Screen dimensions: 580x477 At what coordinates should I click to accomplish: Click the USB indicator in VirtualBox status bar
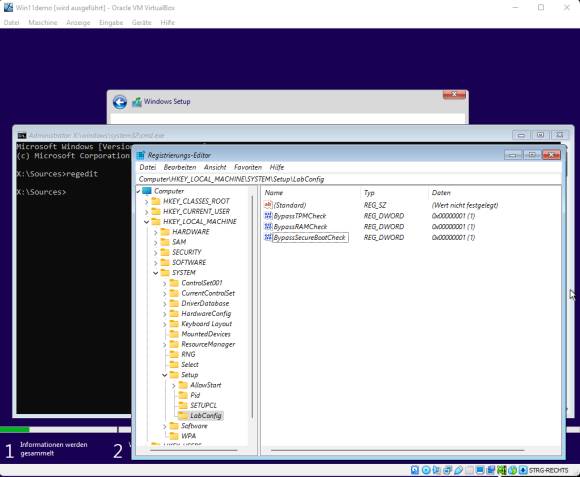point(458,470)
